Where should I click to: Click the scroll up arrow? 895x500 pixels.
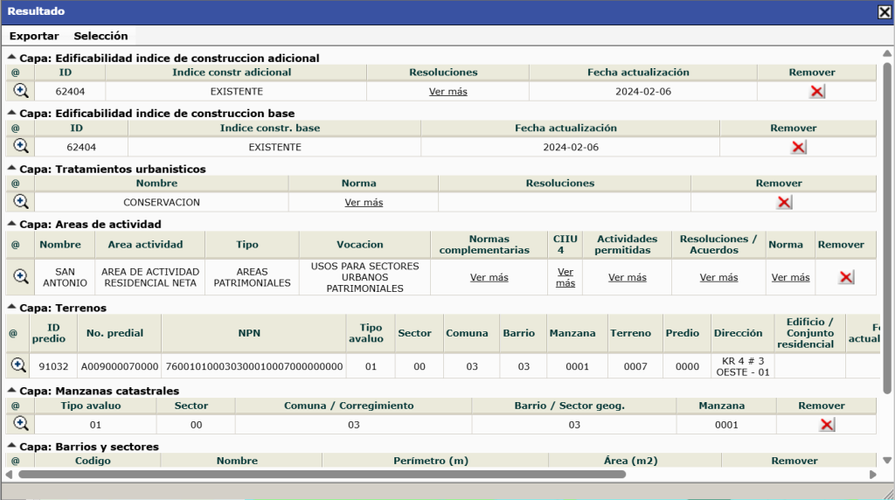[887, 53]
